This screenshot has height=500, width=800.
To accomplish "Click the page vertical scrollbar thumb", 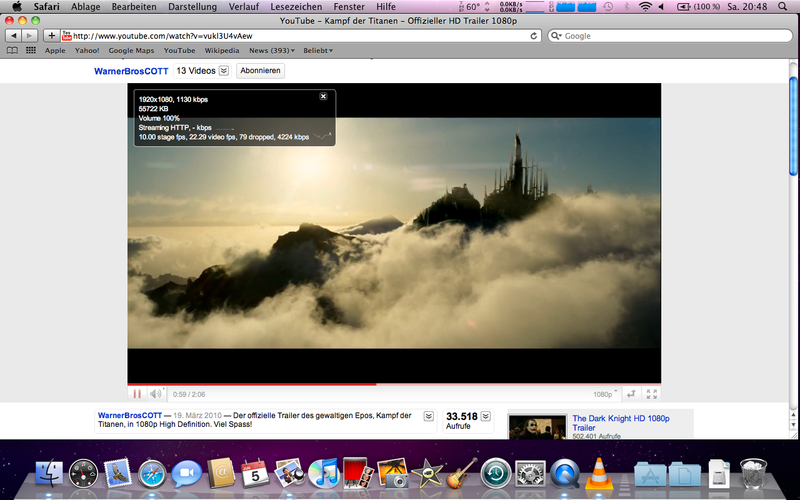I will [793, 127].
